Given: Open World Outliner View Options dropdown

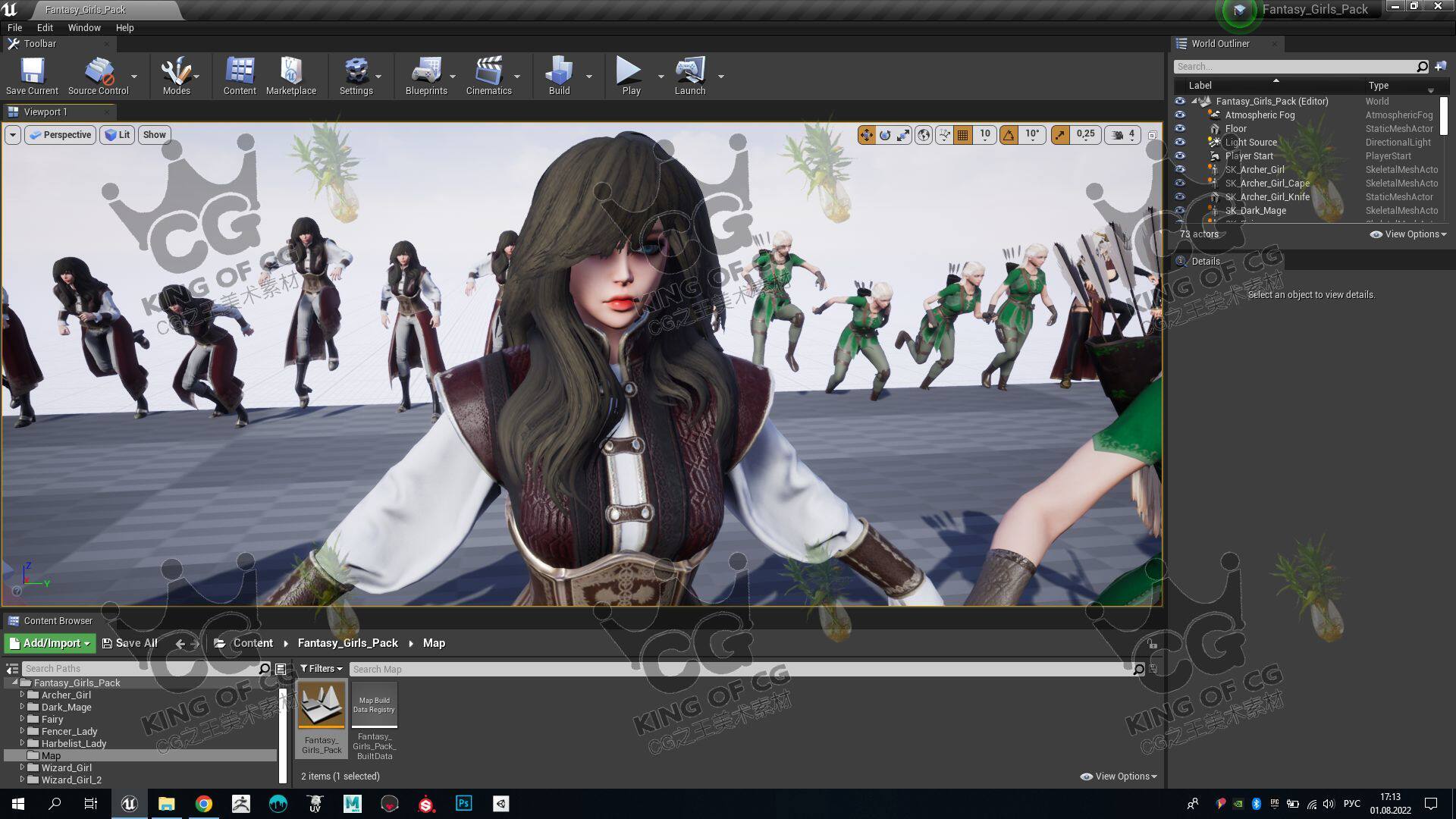Looking at the screenshot, I should coord(1408,234).
